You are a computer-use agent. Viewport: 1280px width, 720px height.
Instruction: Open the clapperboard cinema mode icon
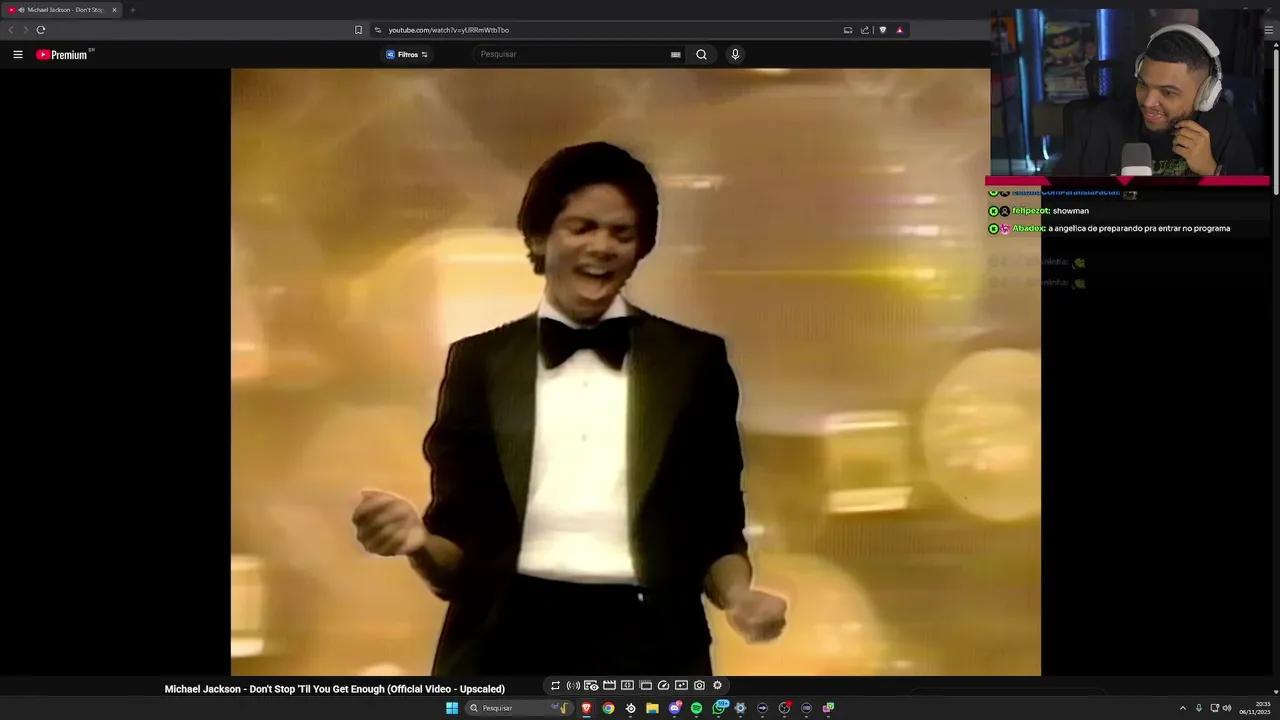[x=609, y=685]
